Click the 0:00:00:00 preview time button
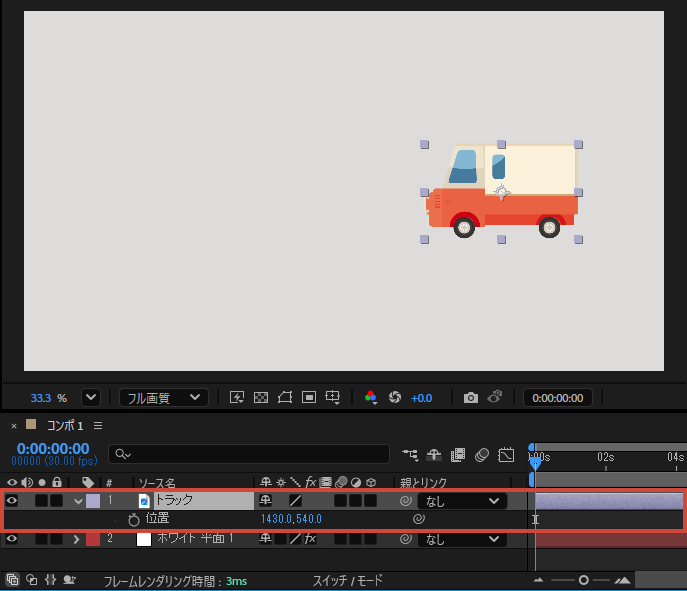The width and height of the screenshot is (687, 591). [x=557, y=398]
